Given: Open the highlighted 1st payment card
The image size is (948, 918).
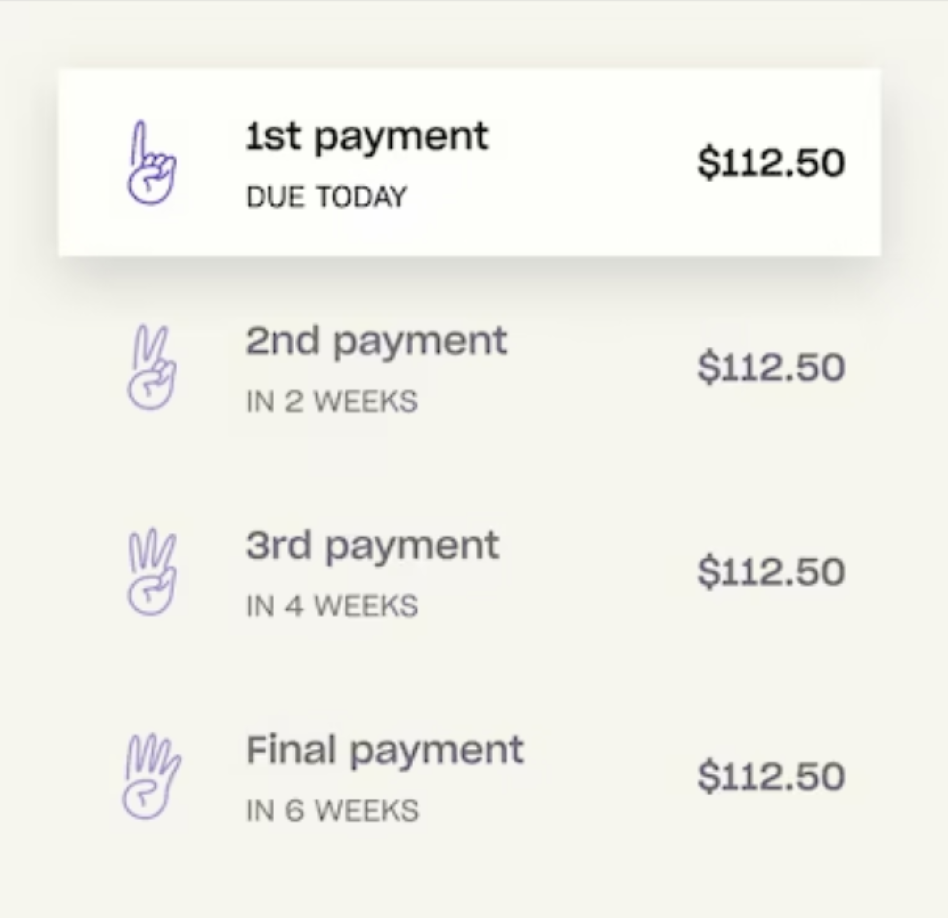Looking at the screenshot, I should click(x=470, y=163).
